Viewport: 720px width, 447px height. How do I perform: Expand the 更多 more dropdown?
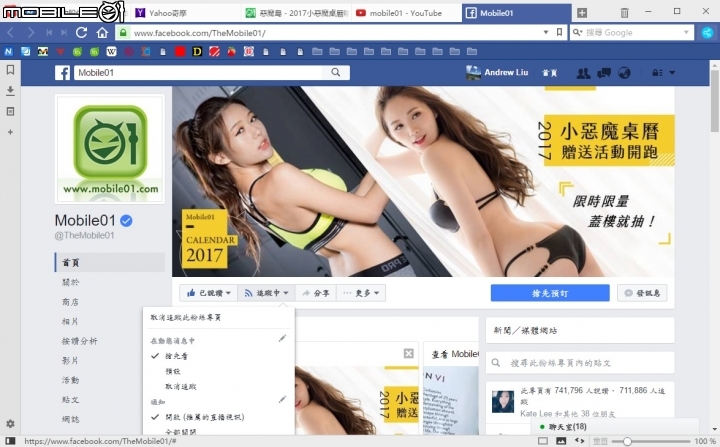click(x=361, y=293)
